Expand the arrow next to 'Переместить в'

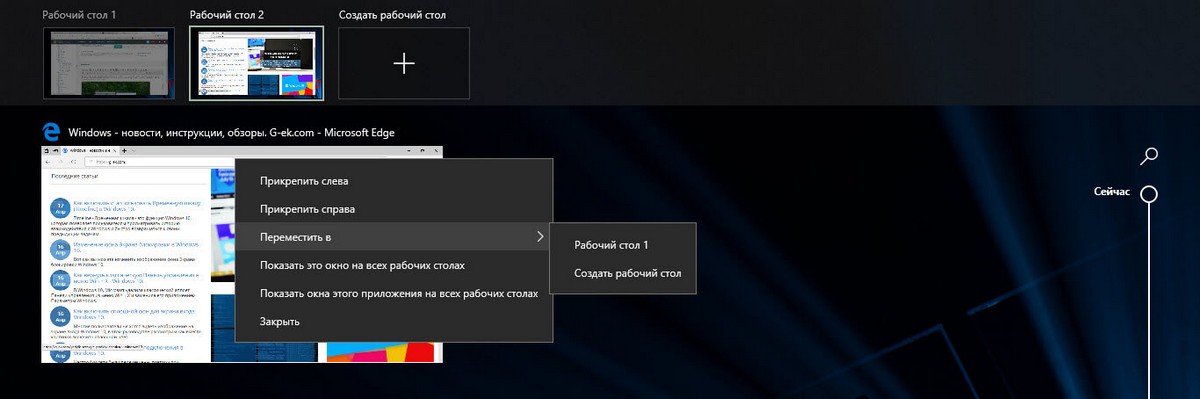[x=540, y=237]
